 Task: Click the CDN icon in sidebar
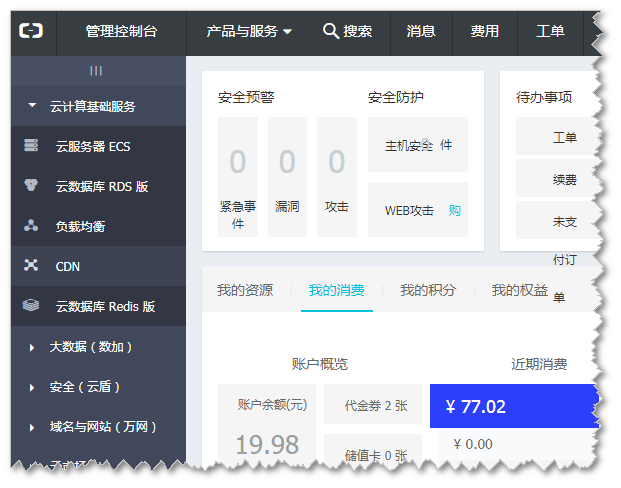(x=31, y=266)
